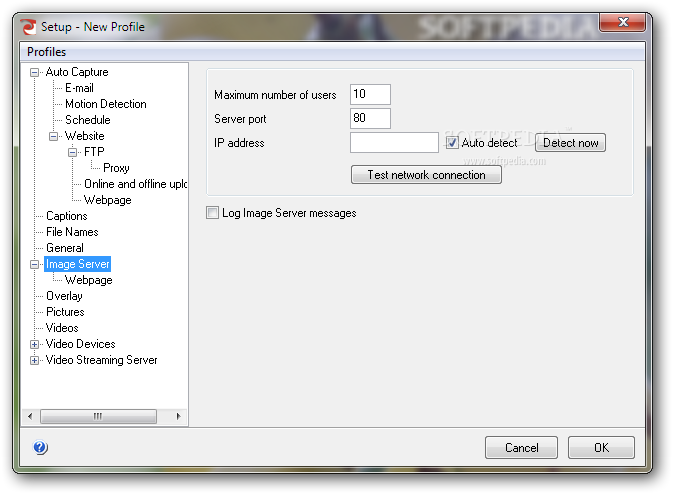Expand the Video Streaming Server node

(x=34, y=361)
